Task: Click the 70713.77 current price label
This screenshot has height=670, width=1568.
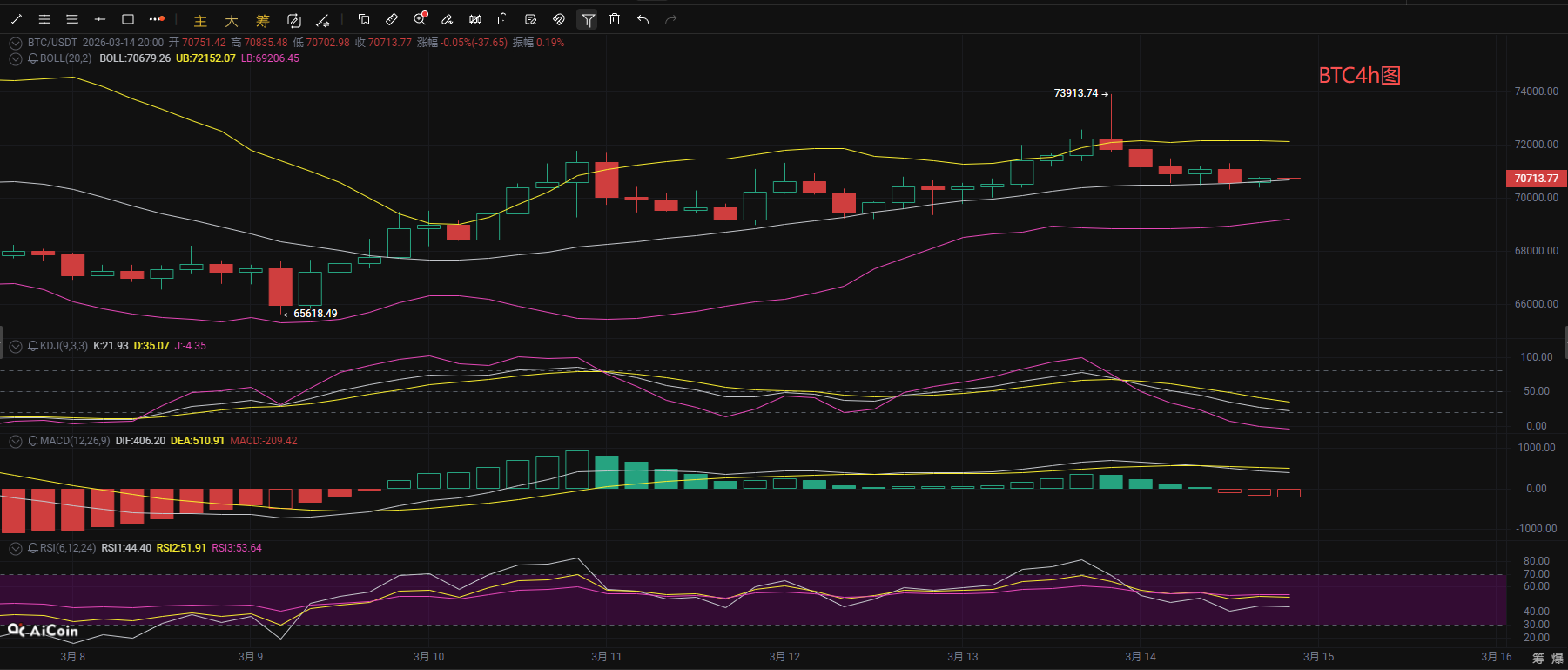Action: click(x=1536, y=179)
